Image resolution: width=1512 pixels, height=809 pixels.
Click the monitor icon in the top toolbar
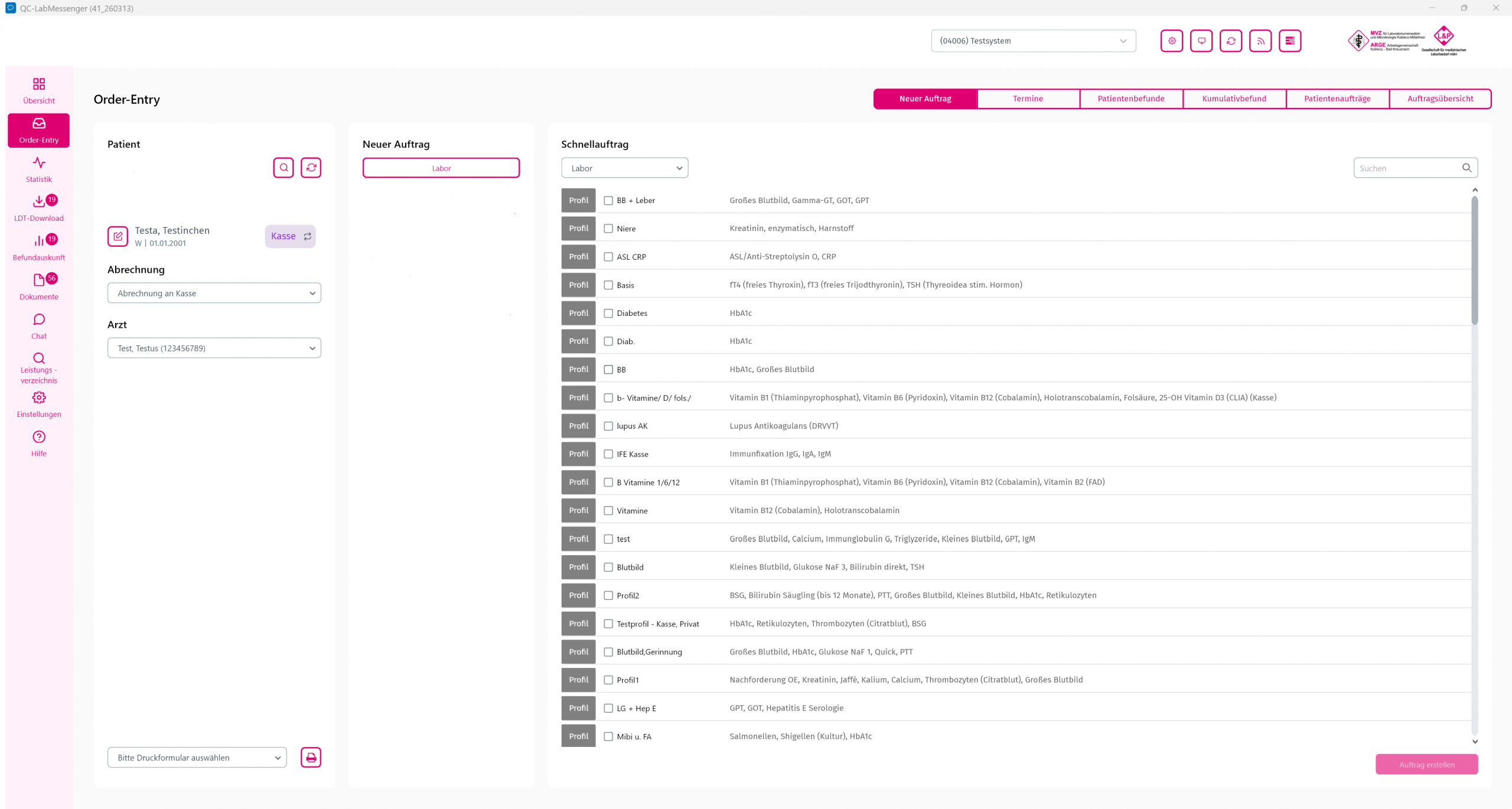click(1201, 41)
